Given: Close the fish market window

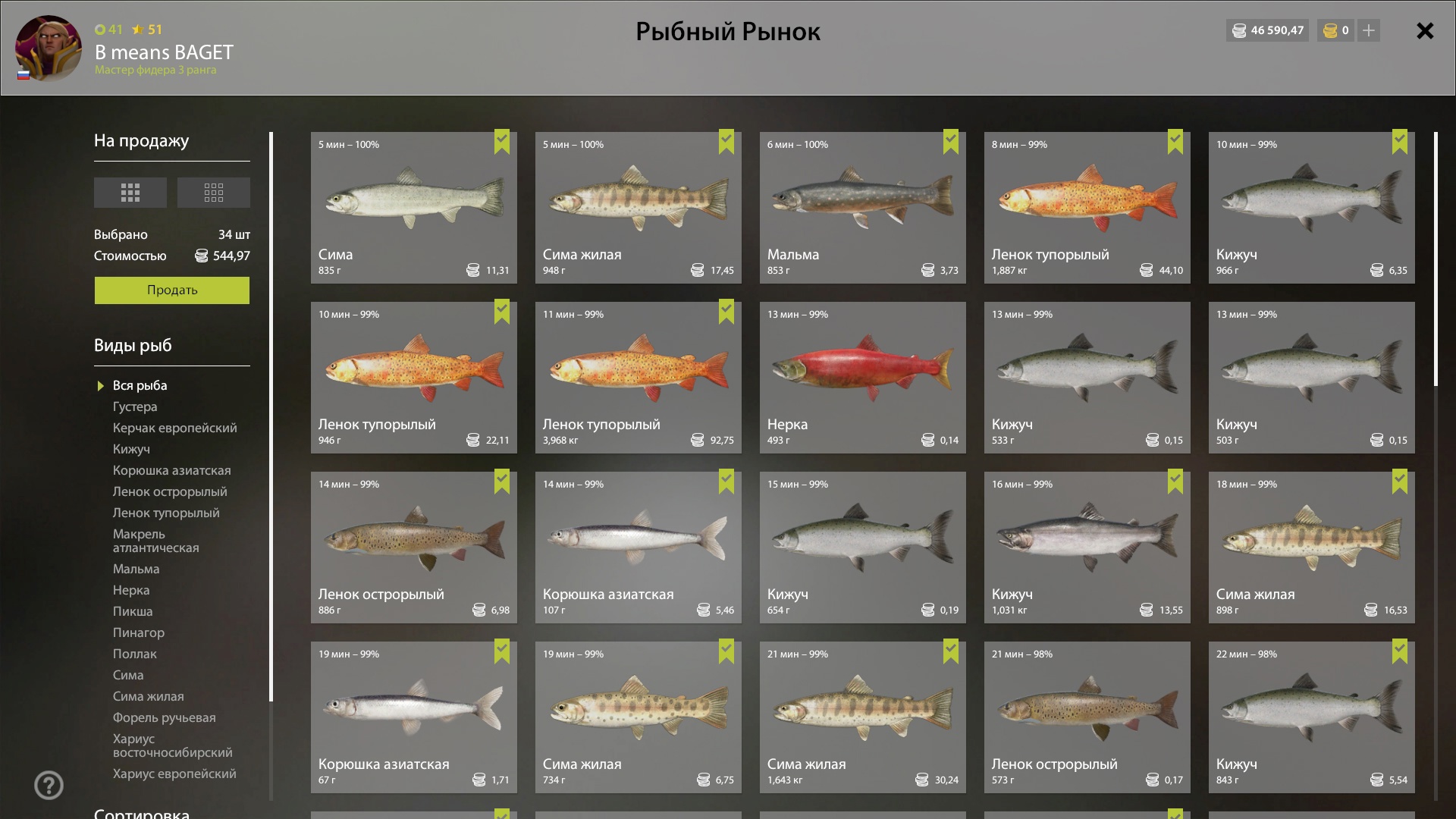Looking at the screenshot, I should tap(1425, 30).
